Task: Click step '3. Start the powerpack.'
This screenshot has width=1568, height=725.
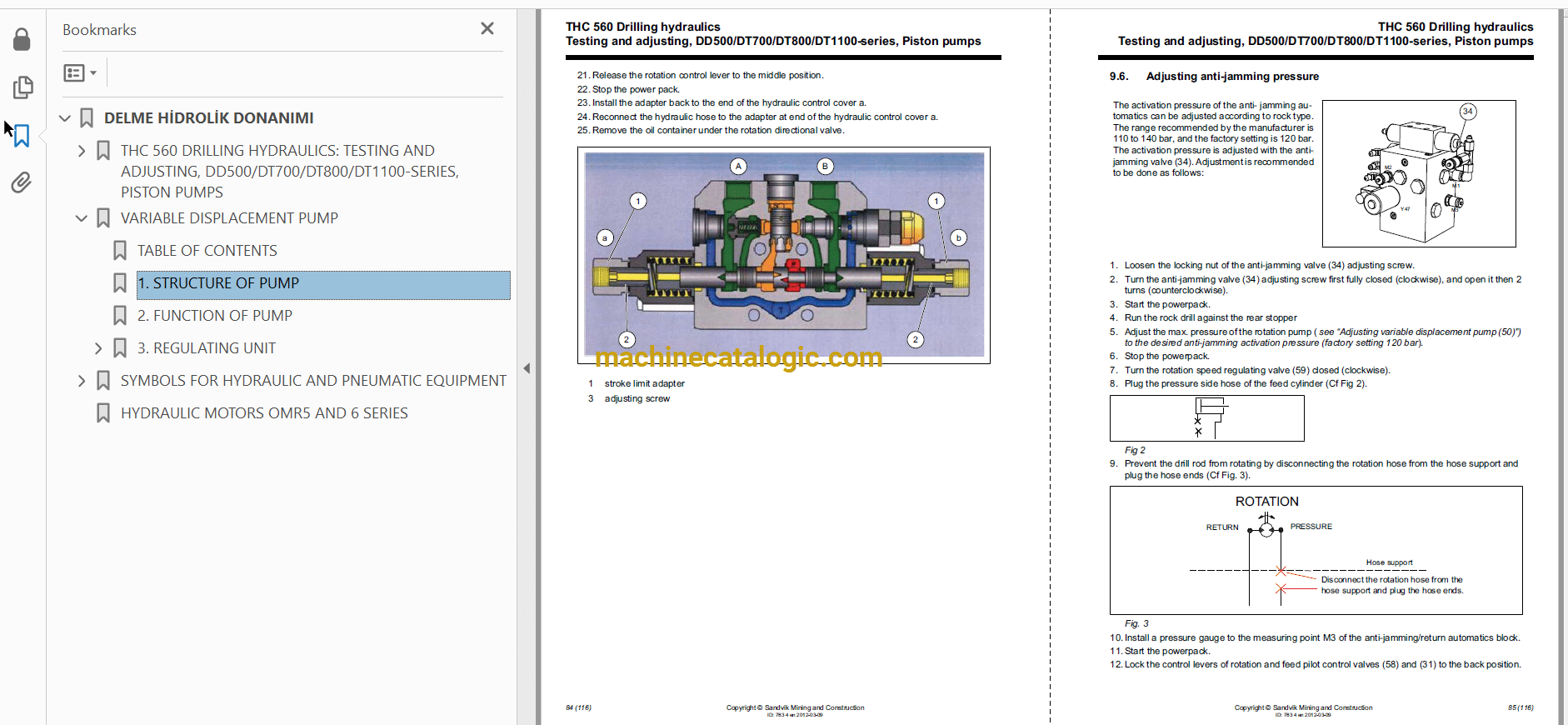Action: (1159, 305)
